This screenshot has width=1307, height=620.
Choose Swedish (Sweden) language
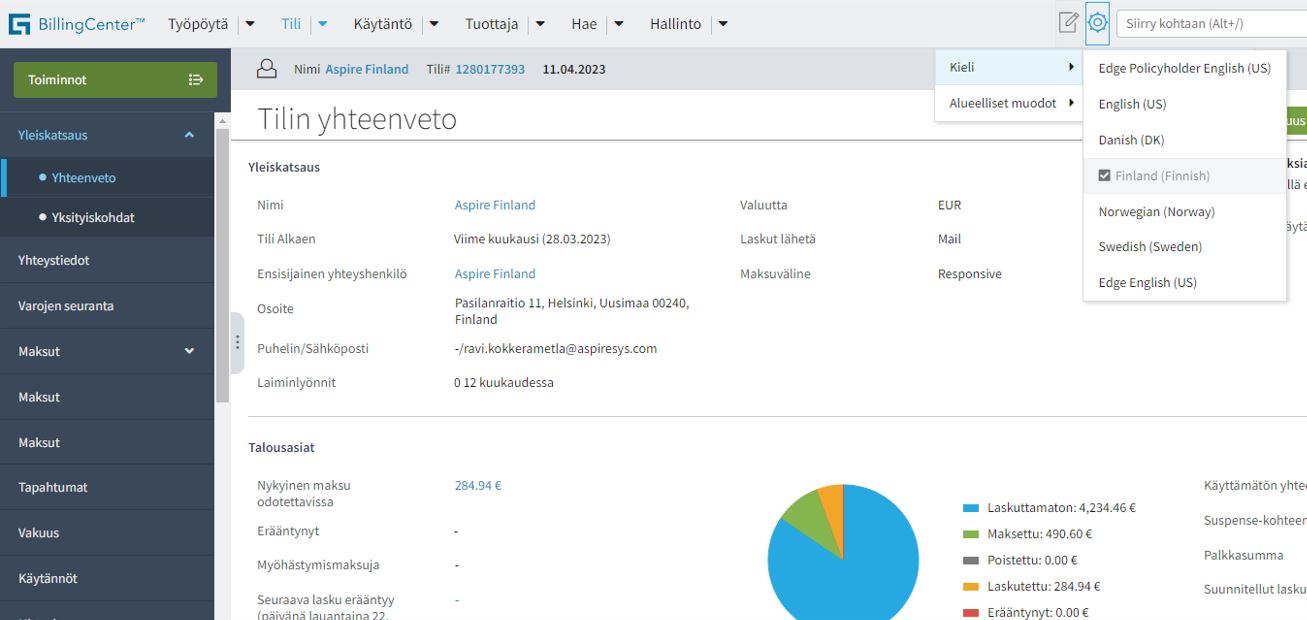[1150, 247]
